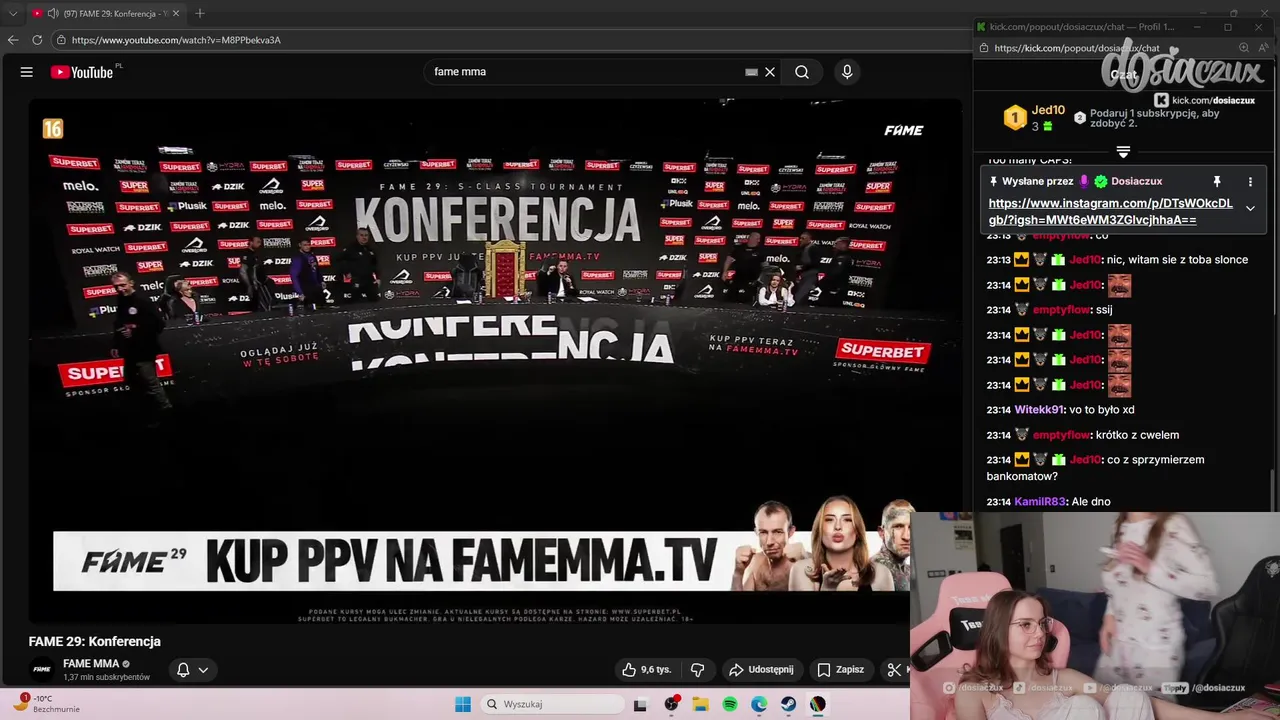The height and width of the screenshot is (720, 1280).
Task: Click emptyflow message 'krótko z cwelem'
Action: 1137,435
